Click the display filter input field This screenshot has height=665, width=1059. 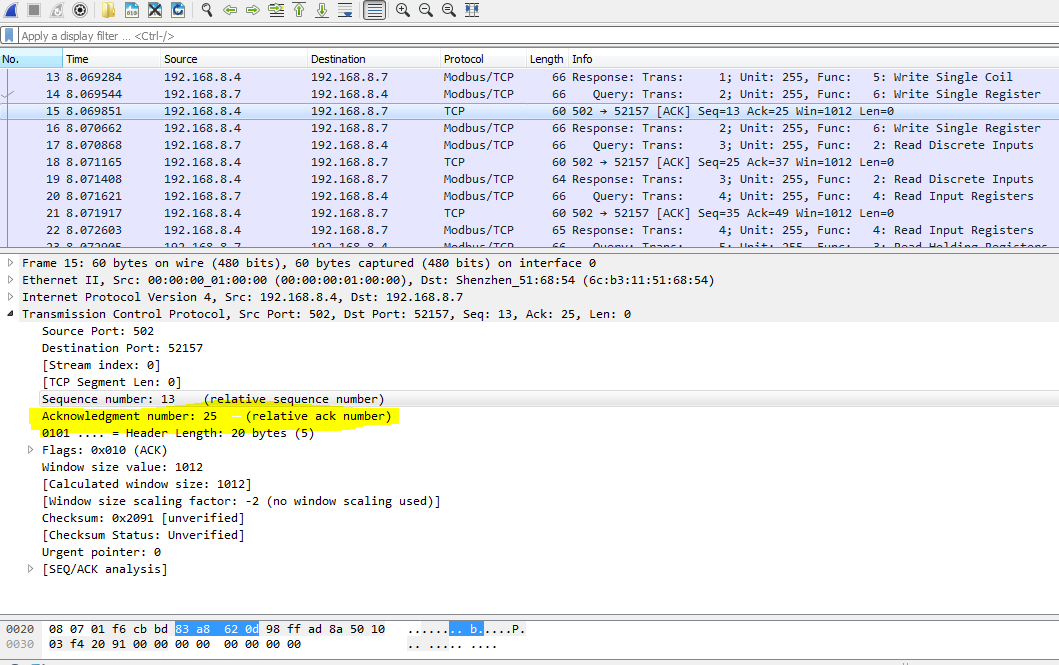[537, 36]
